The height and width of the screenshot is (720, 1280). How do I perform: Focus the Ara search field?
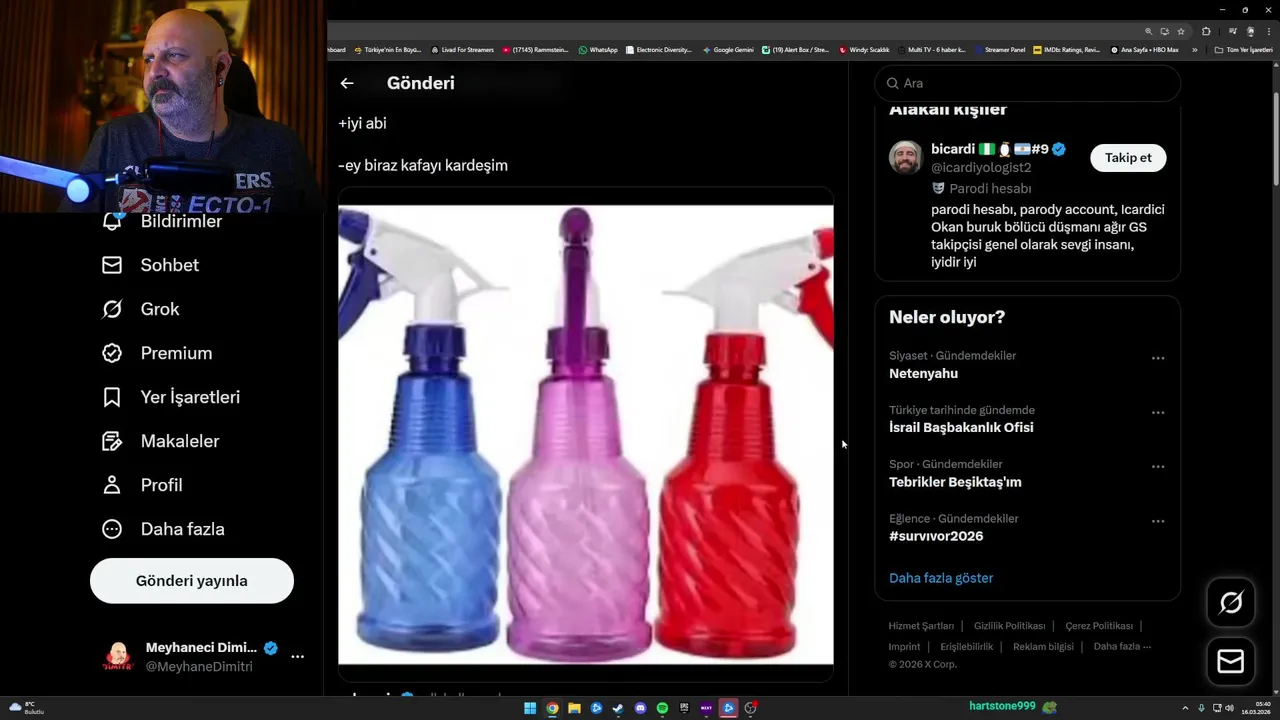coord(1028,83)
